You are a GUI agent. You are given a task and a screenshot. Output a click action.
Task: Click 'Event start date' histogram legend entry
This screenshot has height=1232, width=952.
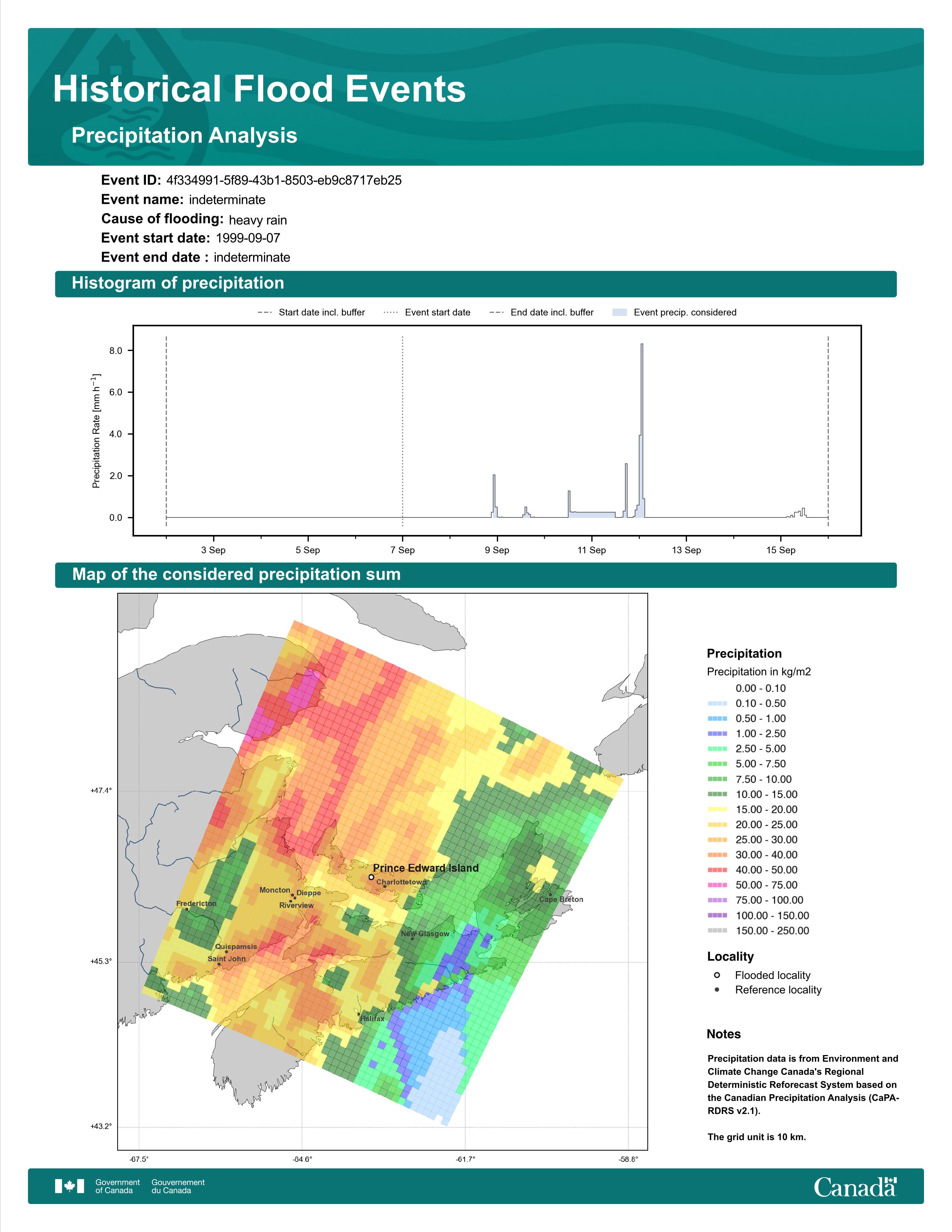427,312
